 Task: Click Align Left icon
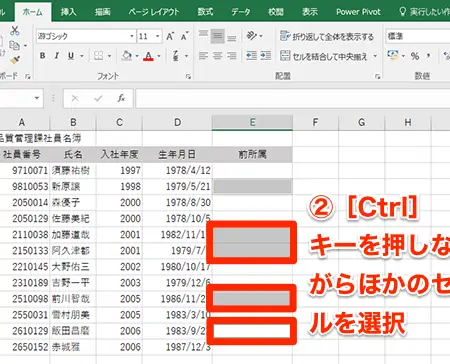click(203, 56)
